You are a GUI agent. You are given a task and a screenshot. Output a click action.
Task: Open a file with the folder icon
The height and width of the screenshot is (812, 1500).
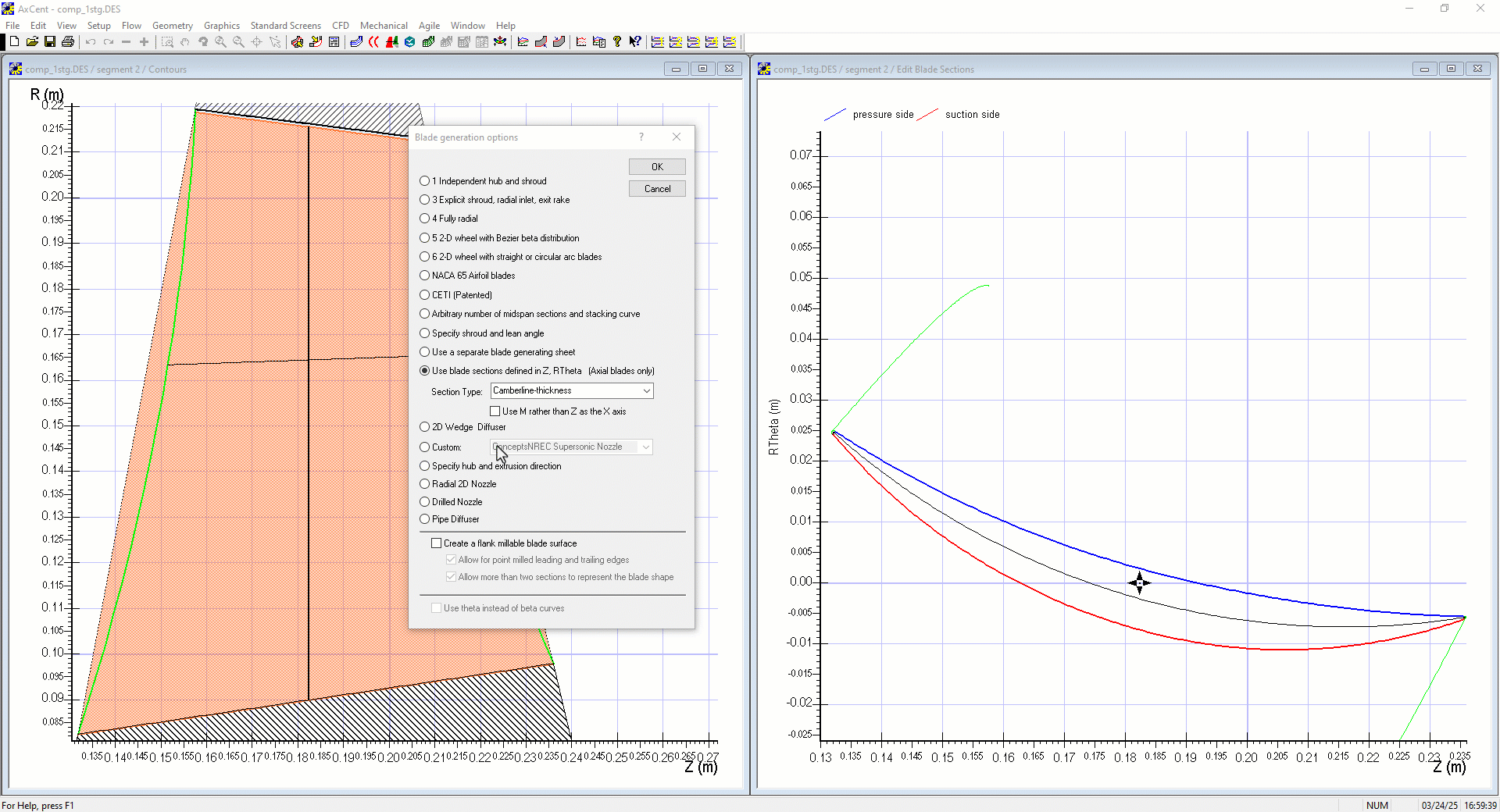[x=32, y=42]
